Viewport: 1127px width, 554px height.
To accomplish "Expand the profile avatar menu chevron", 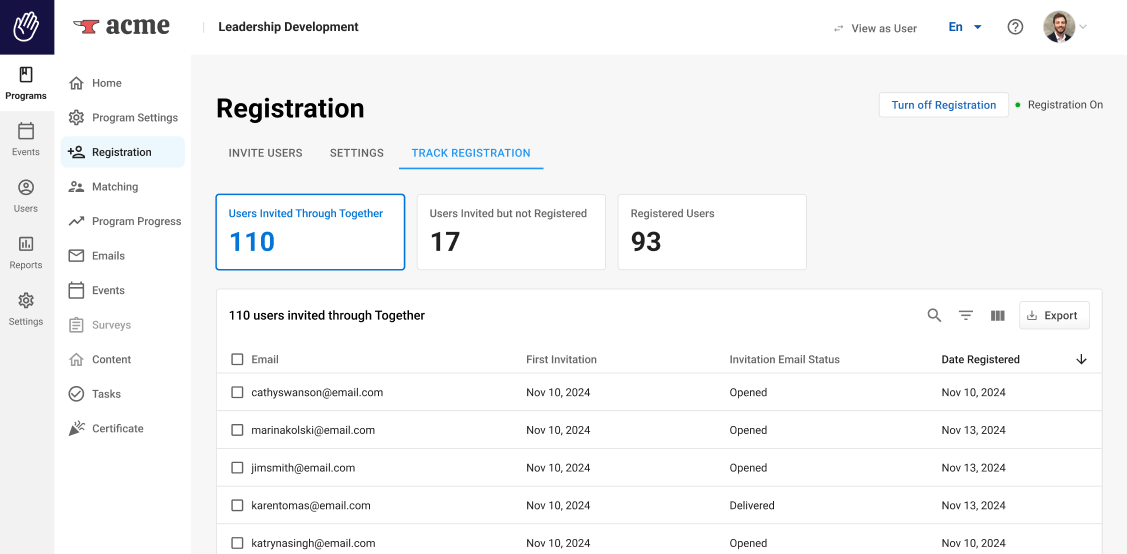I will tap(1083, 27).
